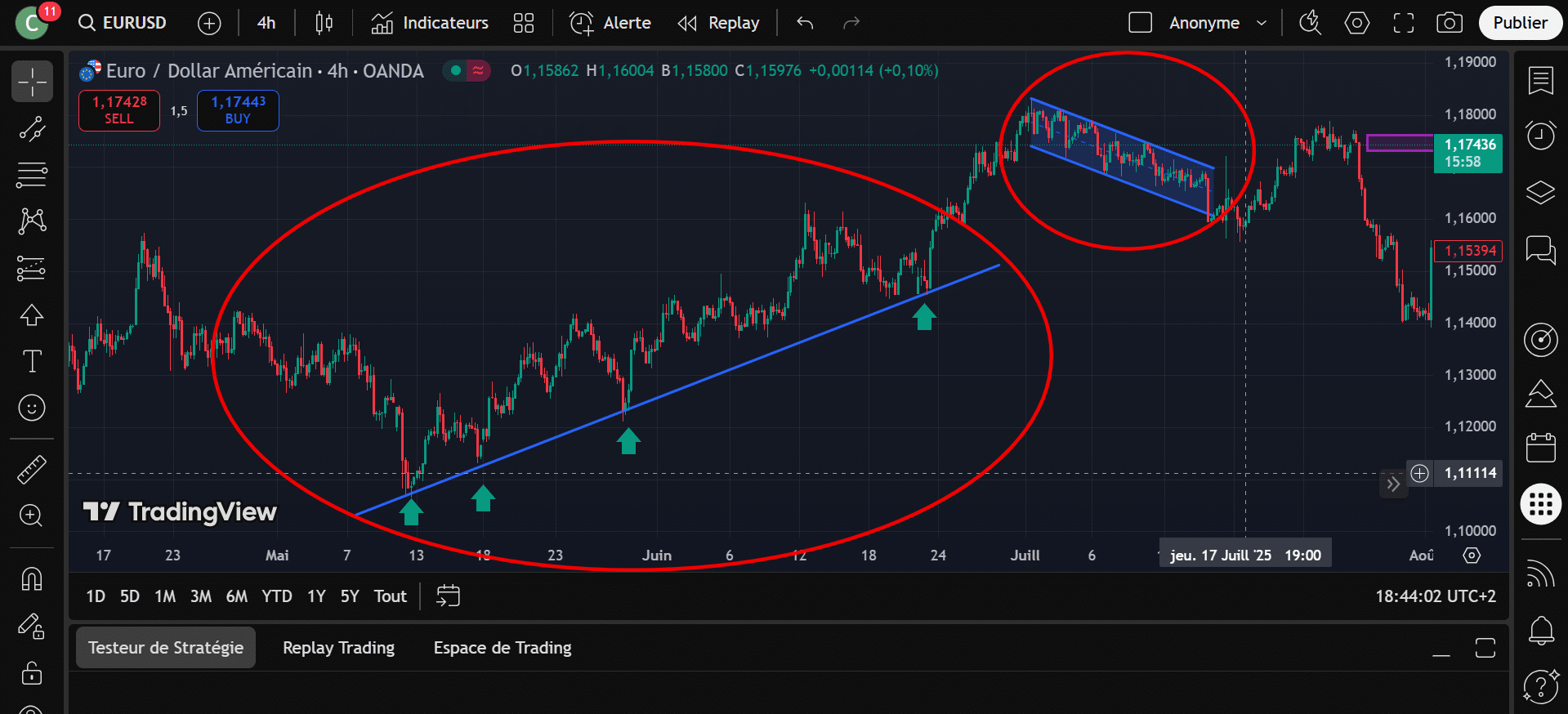Open the candlestick chart type menu

[324, 23]
